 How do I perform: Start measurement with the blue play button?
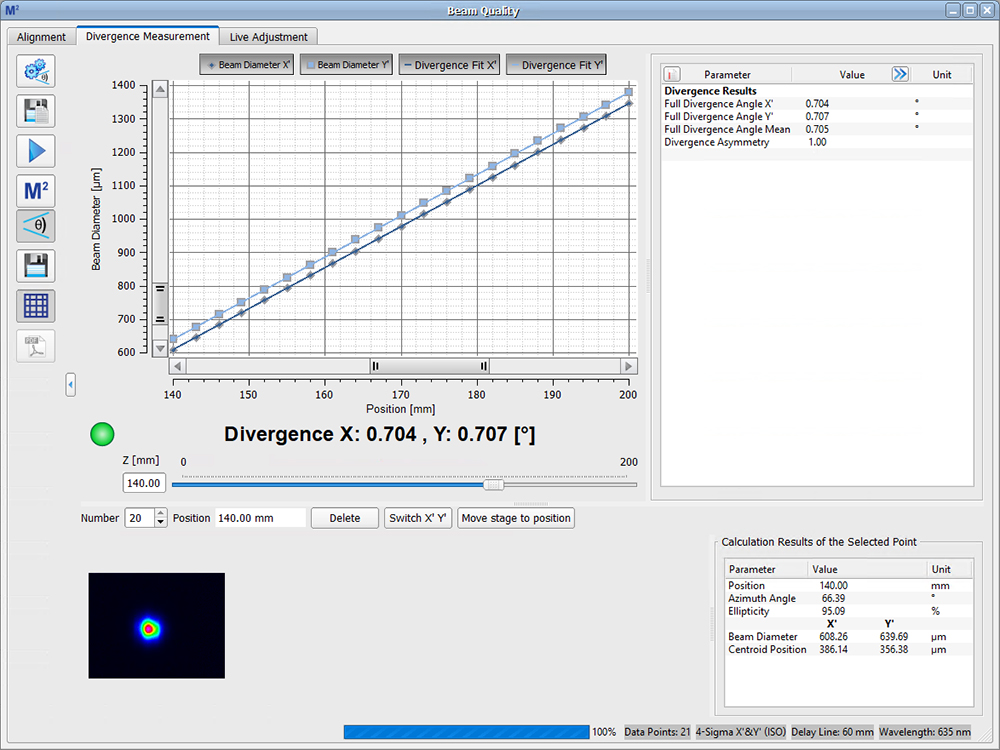36,151
